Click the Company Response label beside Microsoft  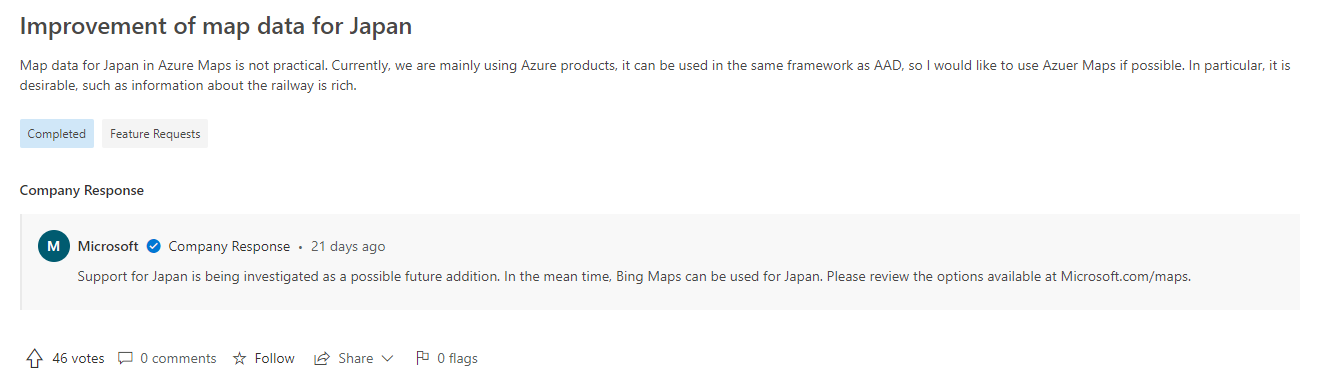click(x=229, y=246)
